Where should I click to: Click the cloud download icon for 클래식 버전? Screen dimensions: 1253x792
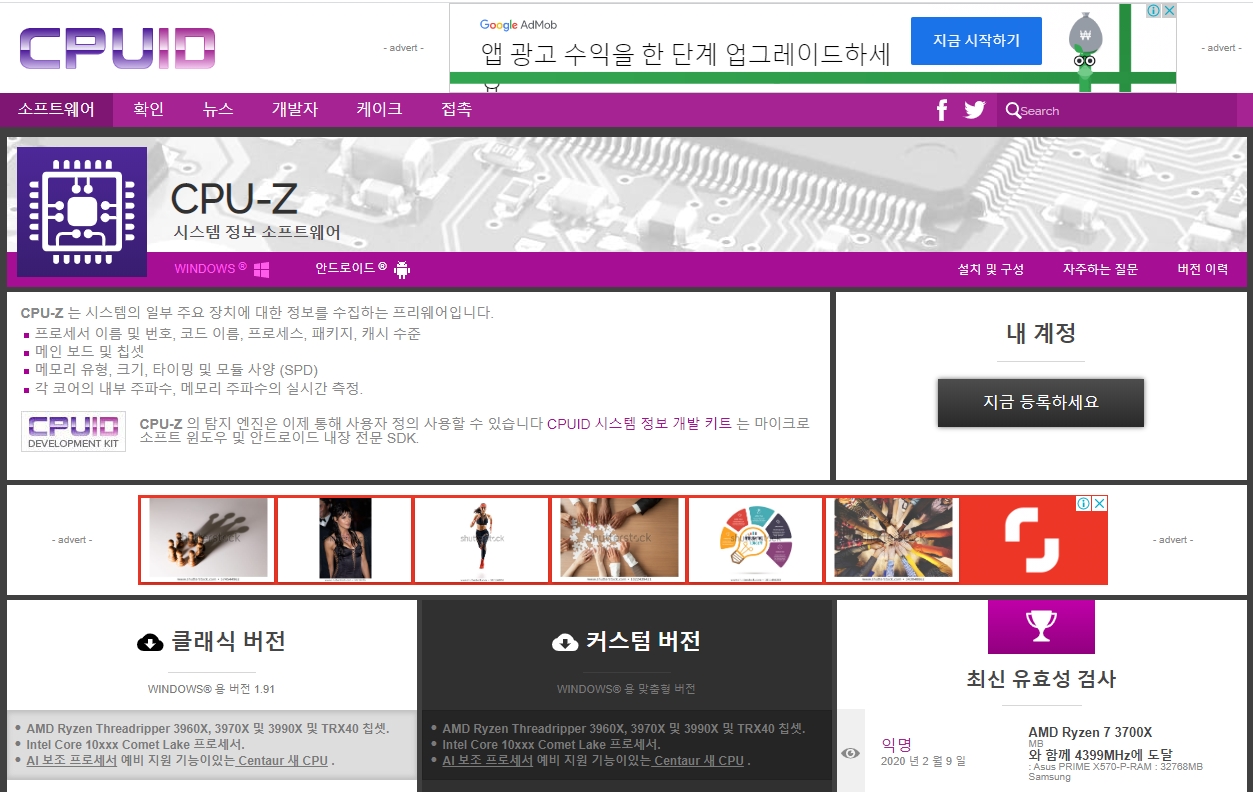click(150, 642)
